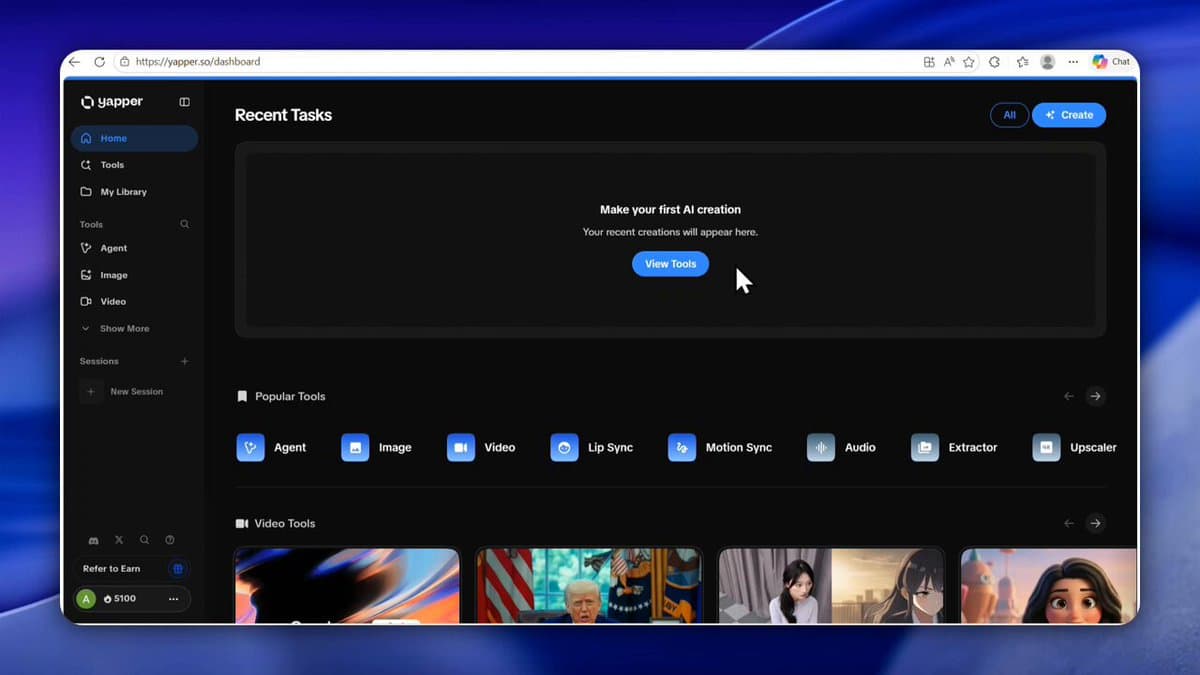
Task: Add page to favorites with star icon
Action: pyautogui.click(x=969, y=62)
